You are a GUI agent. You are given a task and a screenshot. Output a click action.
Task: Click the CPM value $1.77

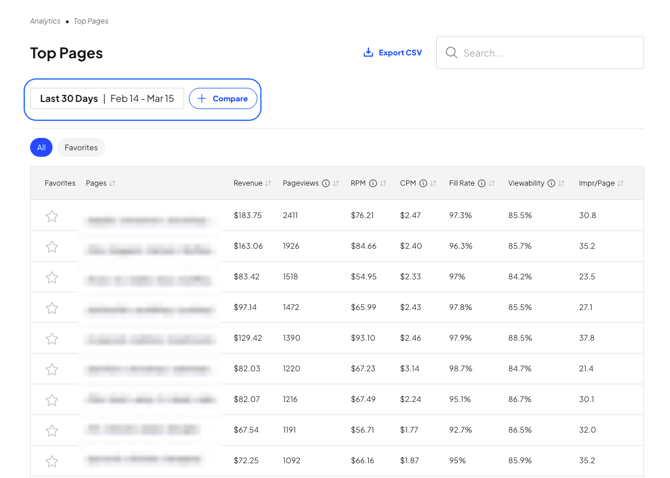[409, 430]
